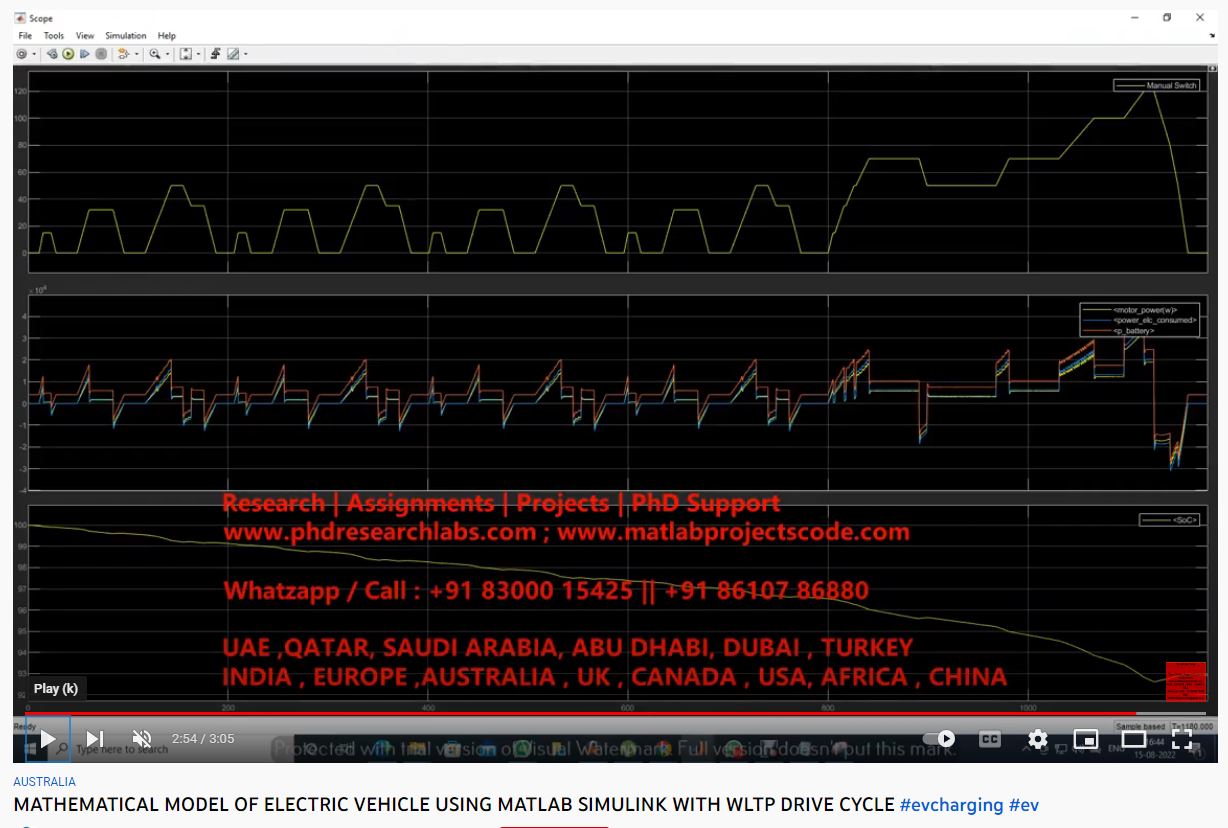Run the simulation with the green play icon
1228x828 pixels.
click(x=68, y=54)
